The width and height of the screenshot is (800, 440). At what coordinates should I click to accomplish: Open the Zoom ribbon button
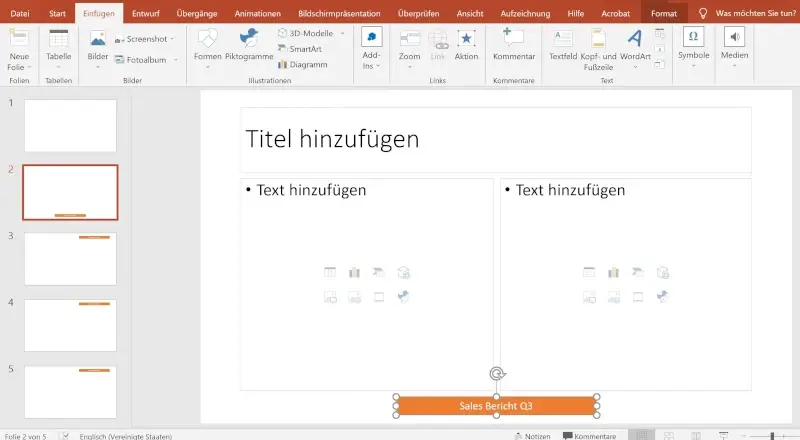[409, 48]
